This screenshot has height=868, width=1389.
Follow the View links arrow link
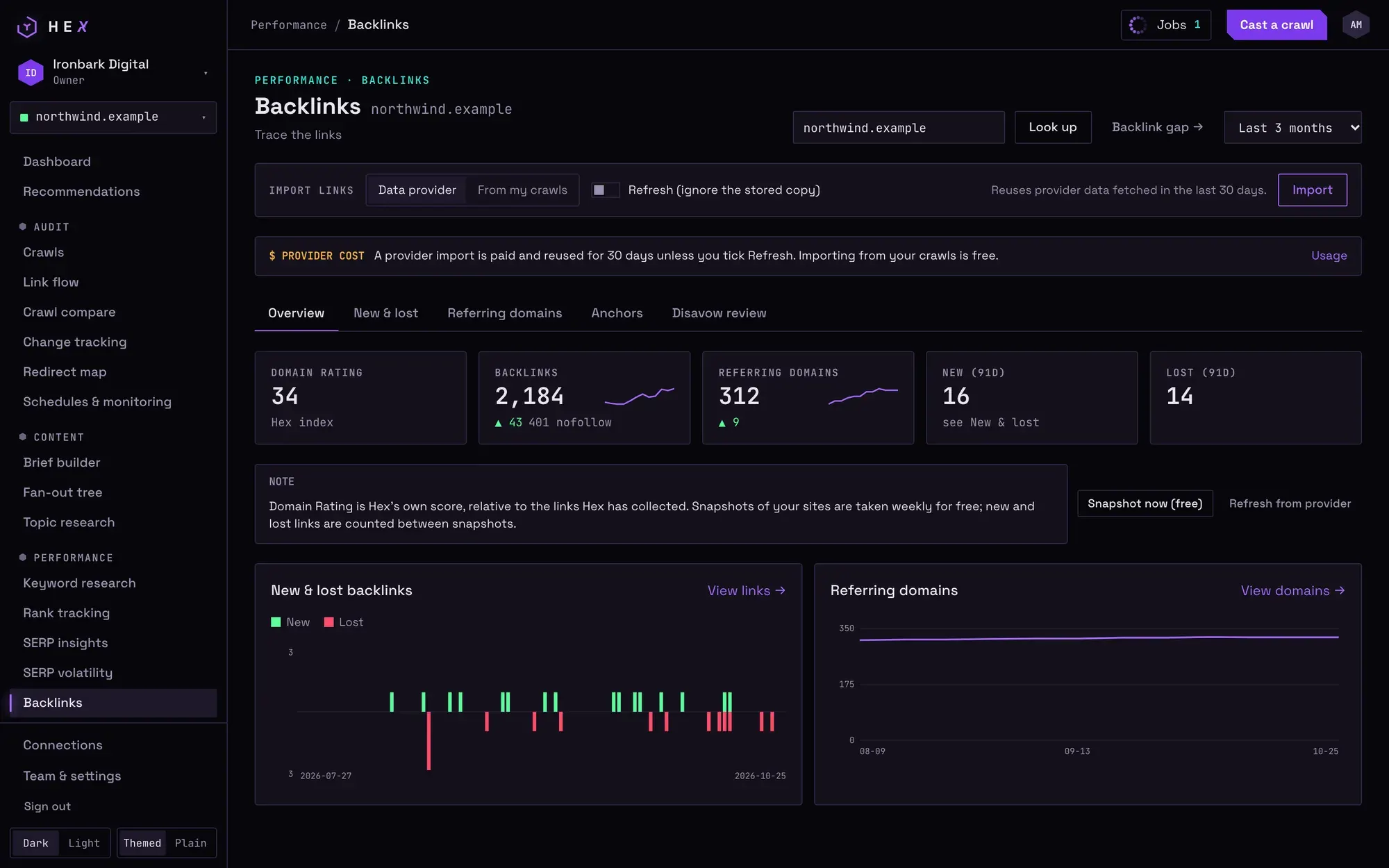[x=747, y=590]
